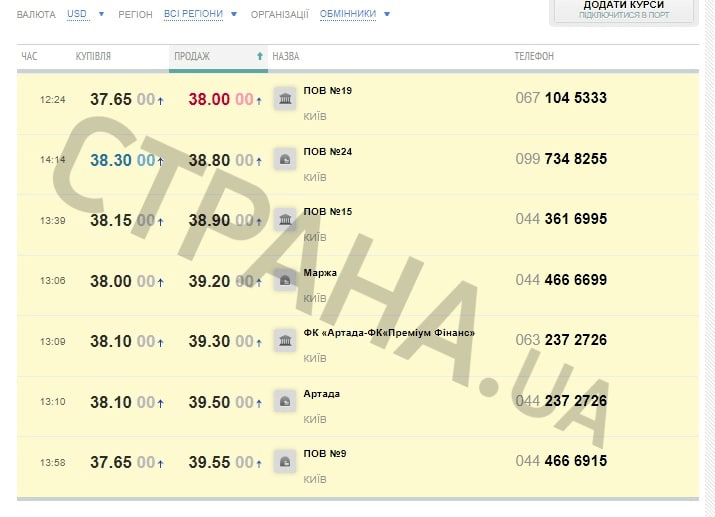
Task: Sort the table by НАЗВА column
Action: [286, 56]
